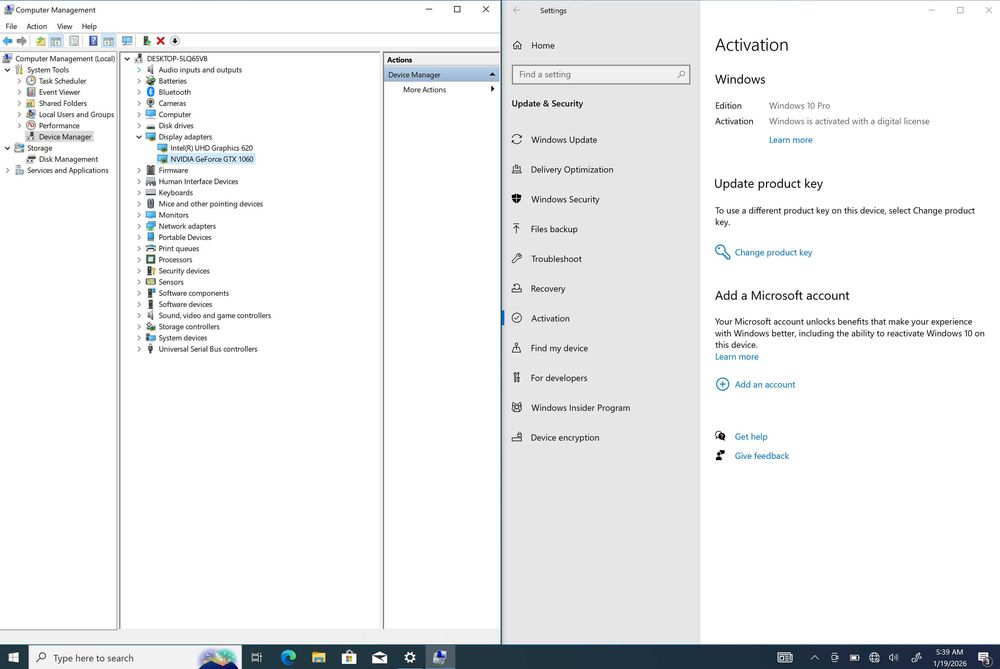Click Add an account
1000x669 pixels.
(x=765, y=385)
